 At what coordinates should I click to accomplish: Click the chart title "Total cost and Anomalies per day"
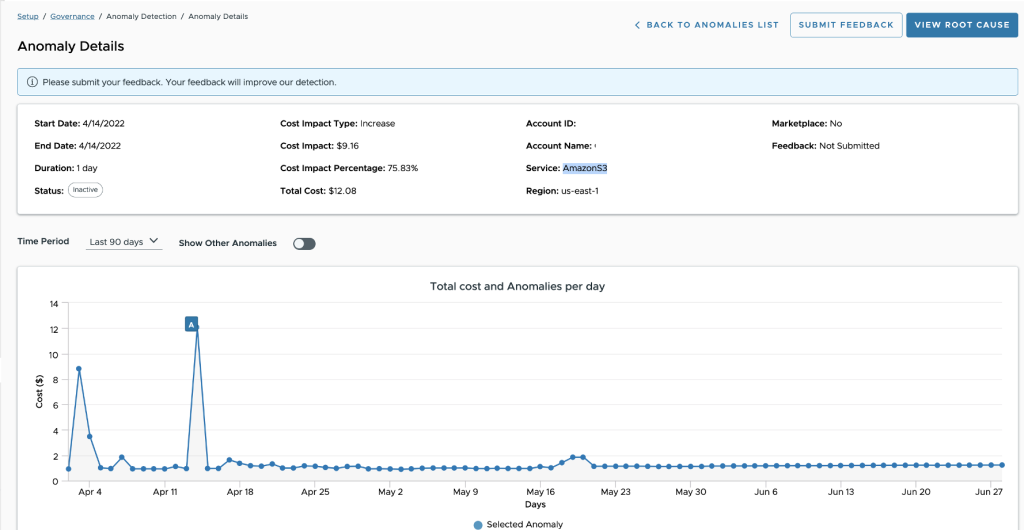click(517, 286)
